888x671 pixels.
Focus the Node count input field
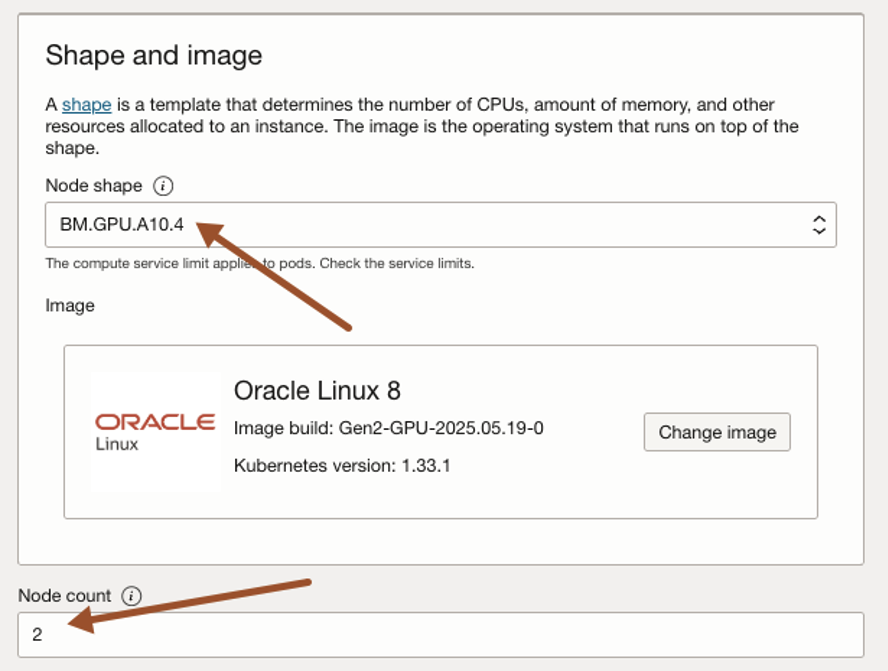440,635
